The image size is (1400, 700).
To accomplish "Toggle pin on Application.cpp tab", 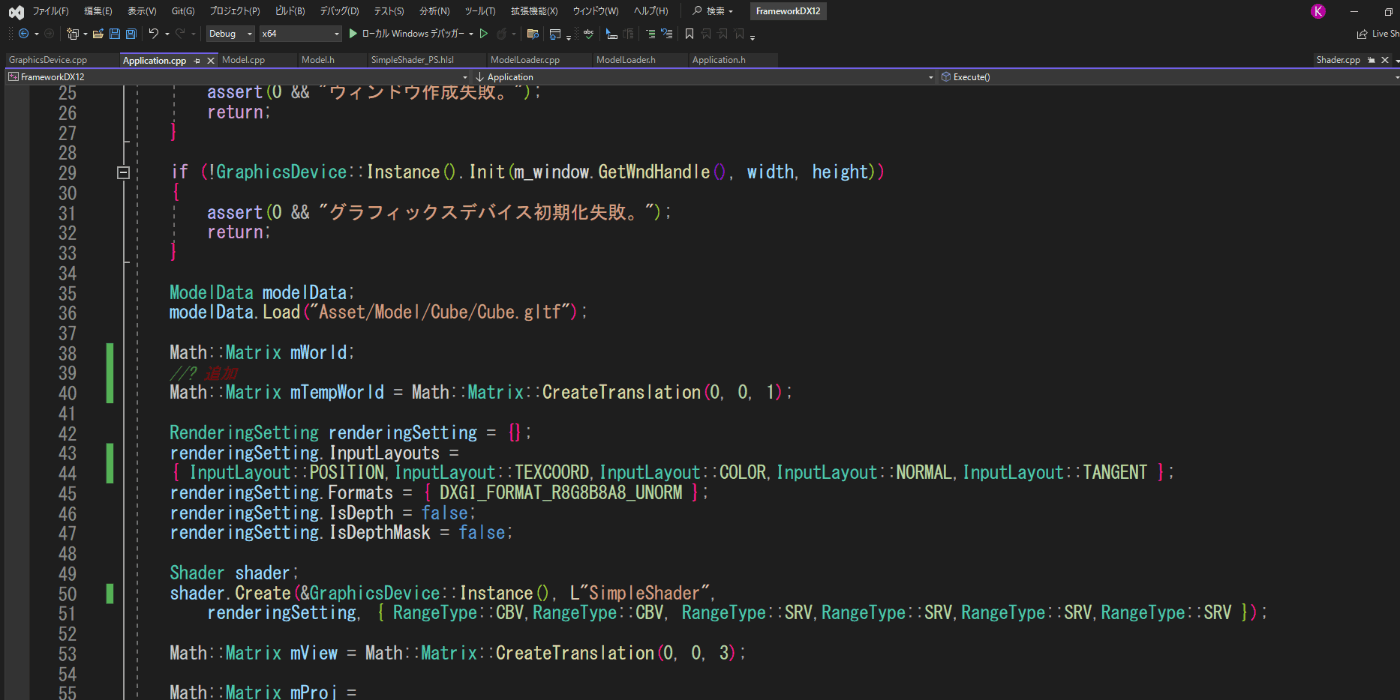I will click(197, 60).
